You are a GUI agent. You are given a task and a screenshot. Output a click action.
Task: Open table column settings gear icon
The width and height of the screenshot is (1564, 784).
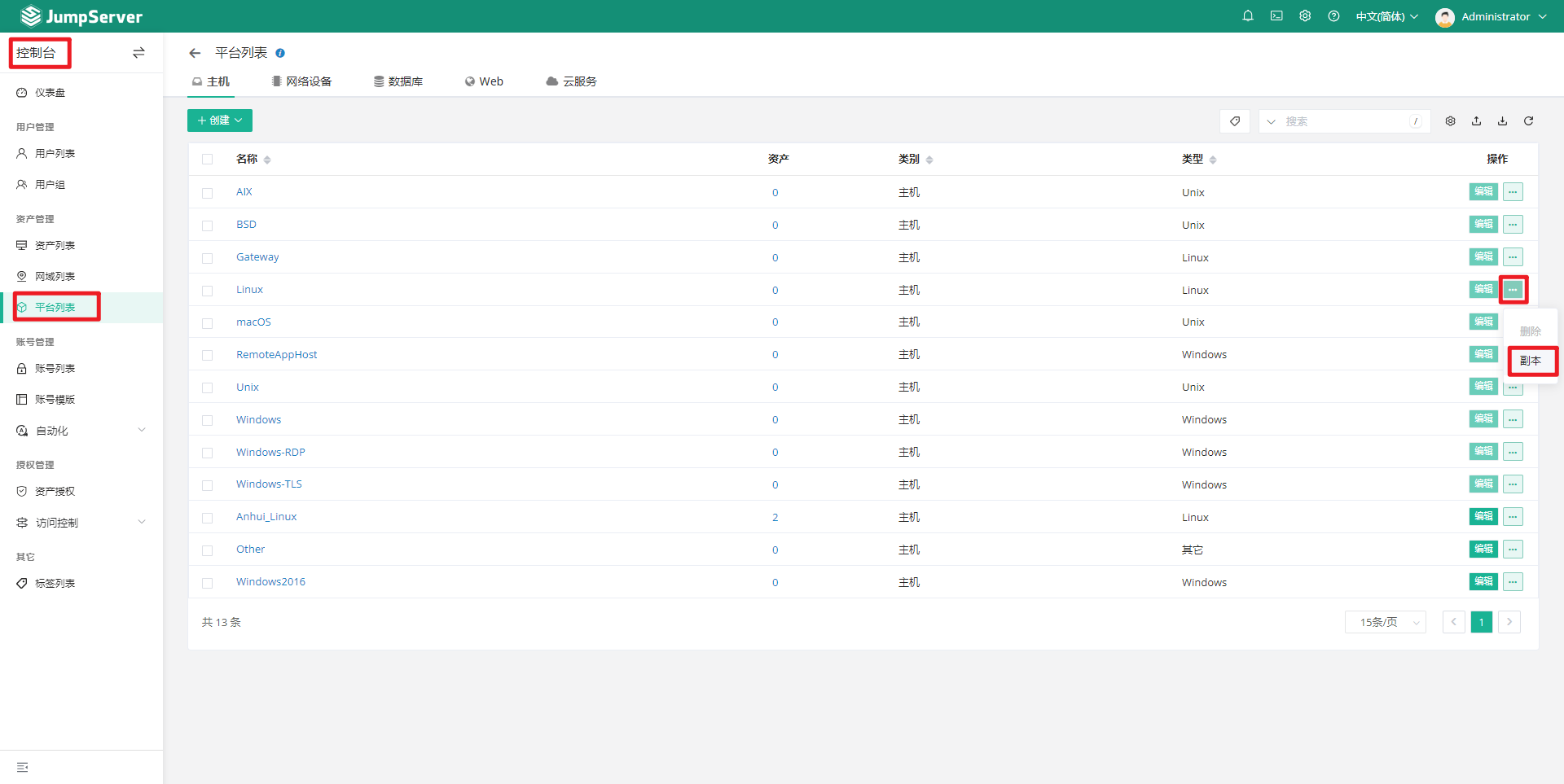click(x=1450, y=121)
